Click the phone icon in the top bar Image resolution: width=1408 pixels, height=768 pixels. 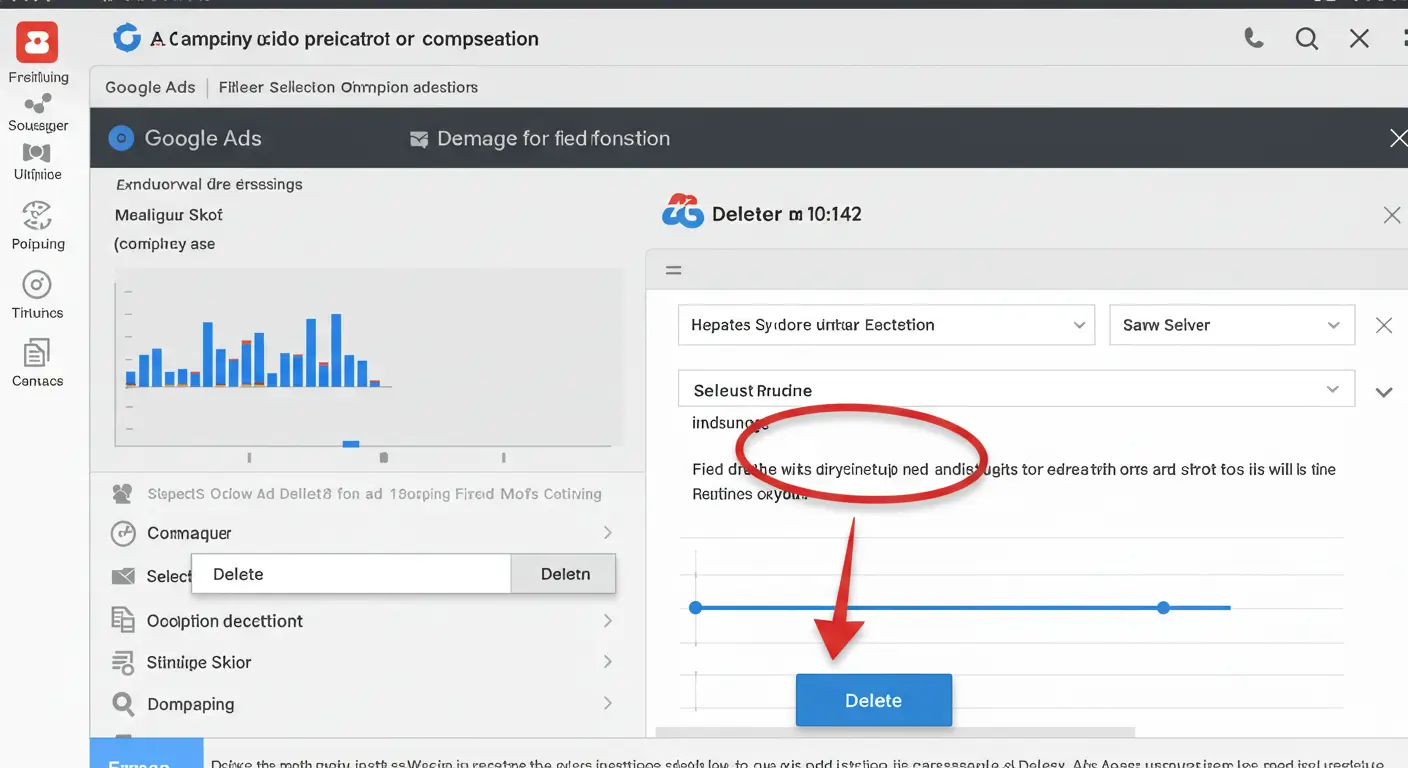pos(1253,37)
